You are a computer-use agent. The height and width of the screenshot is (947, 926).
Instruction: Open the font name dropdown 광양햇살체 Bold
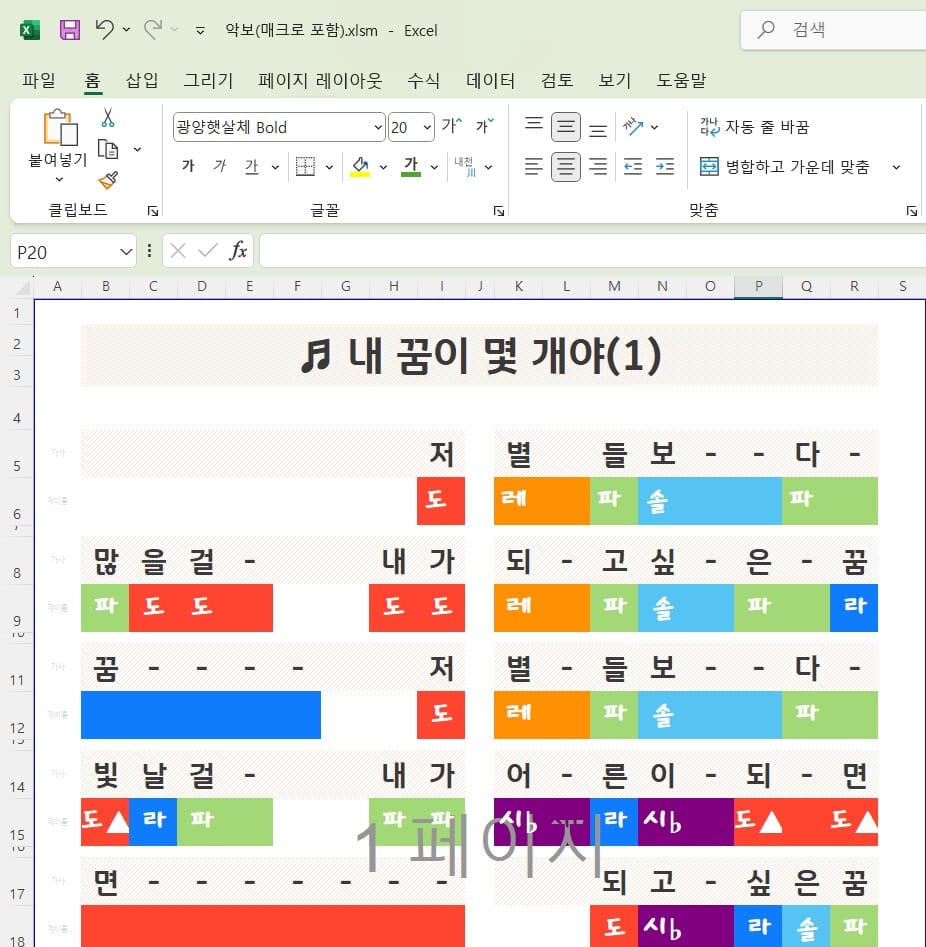[377, 127]
